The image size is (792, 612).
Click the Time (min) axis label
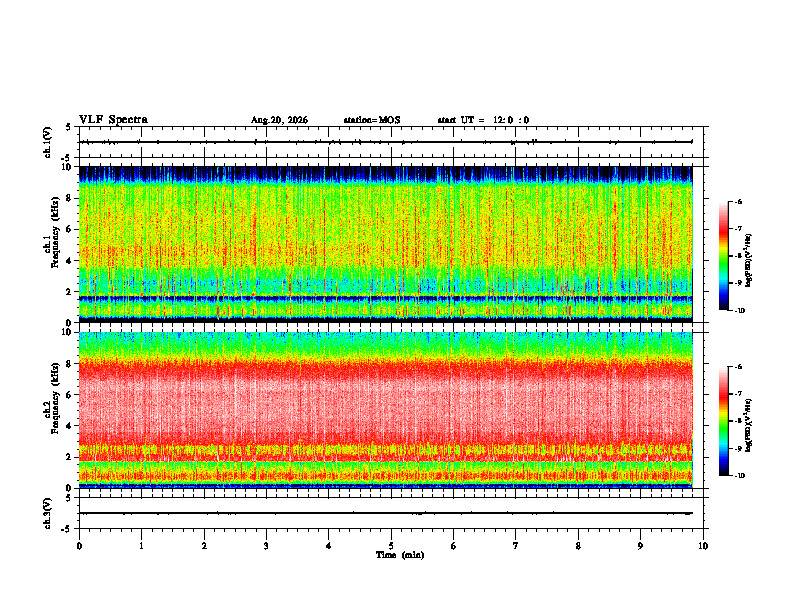tap(400, 555)
